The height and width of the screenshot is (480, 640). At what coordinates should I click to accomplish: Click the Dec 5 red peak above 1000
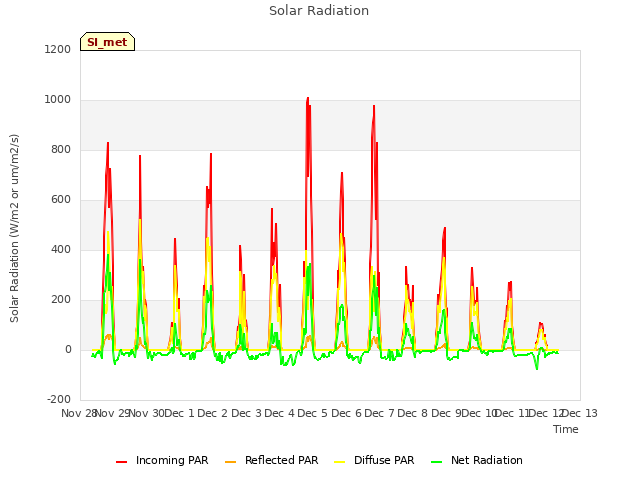308,99
